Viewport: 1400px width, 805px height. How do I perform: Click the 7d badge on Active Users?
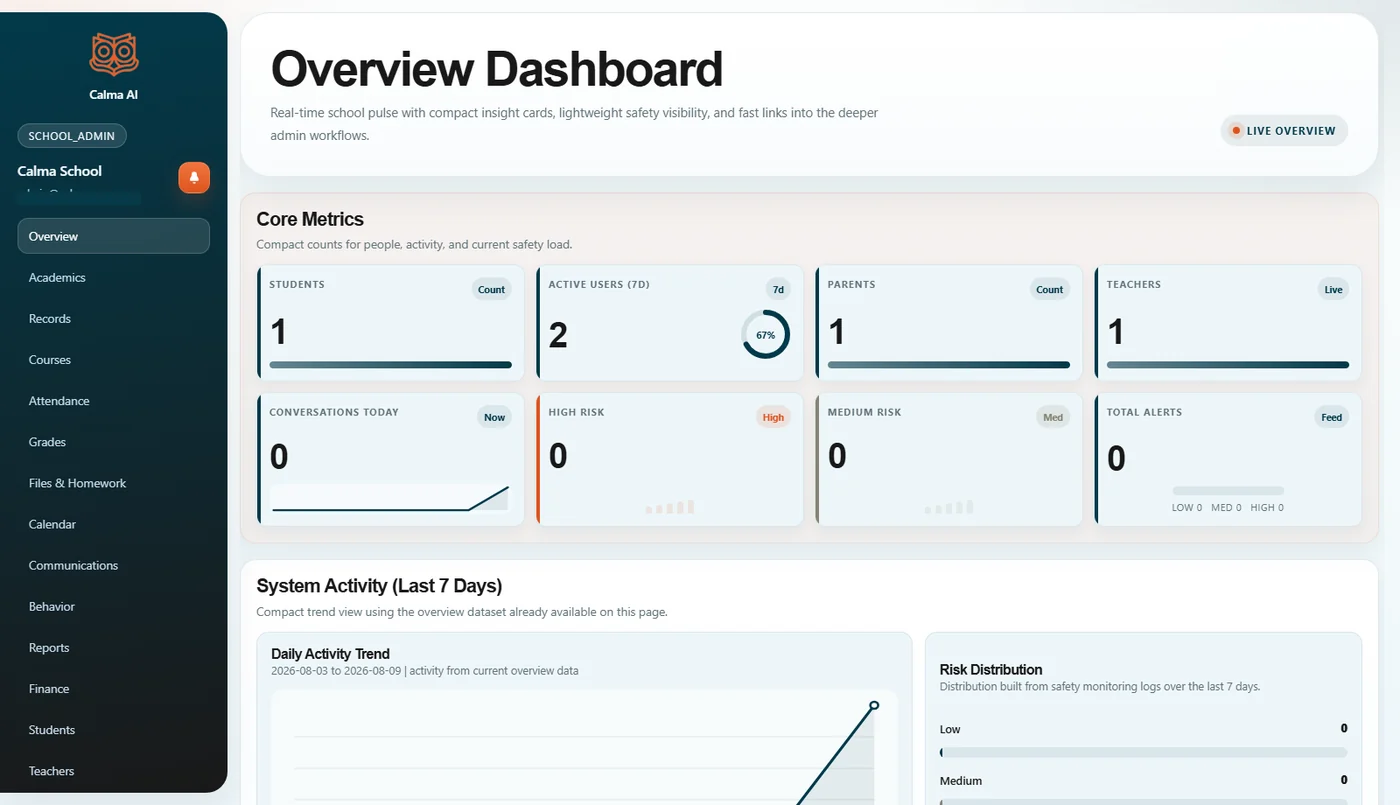pos(778,289)
